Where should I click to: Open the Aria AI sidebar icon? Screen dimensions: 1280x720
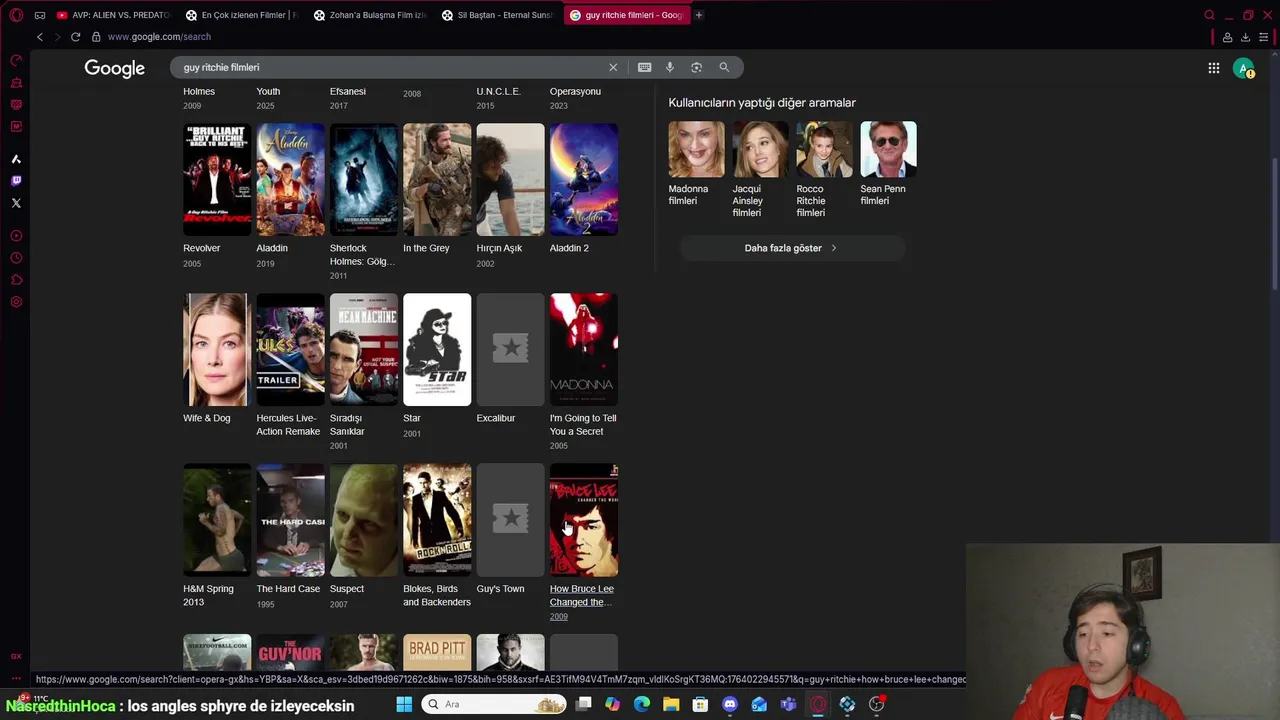pos(16,159)
